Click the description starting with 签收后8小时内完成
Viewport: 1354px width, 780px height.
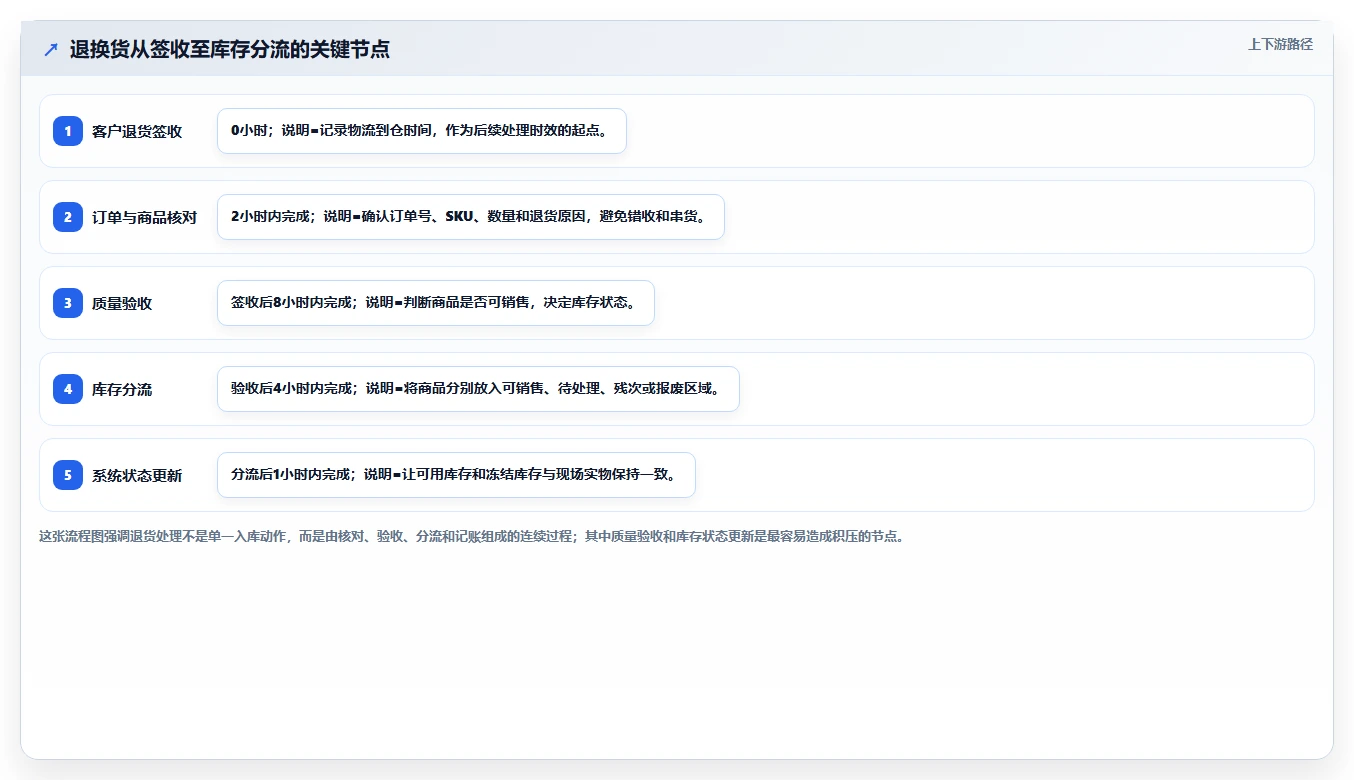[436, 303]
